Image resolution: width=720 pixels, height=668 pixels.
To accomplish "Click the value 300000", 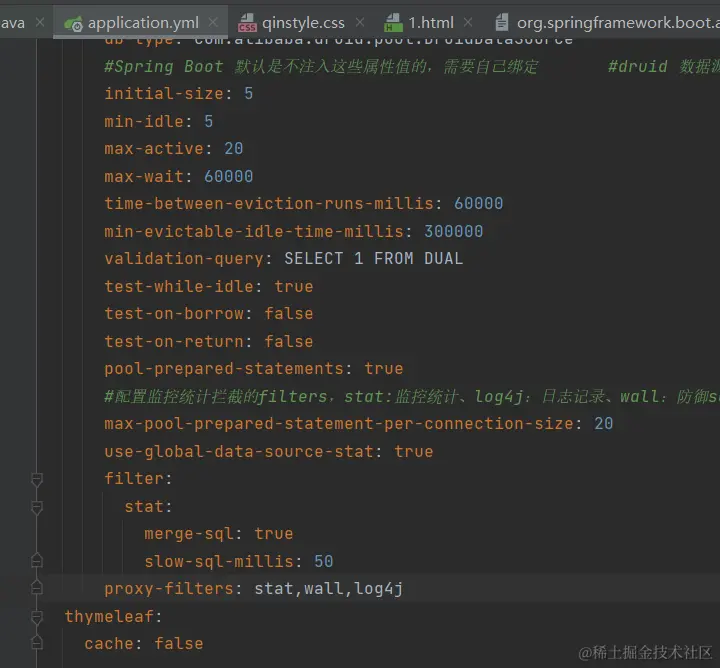I will 453,231.
